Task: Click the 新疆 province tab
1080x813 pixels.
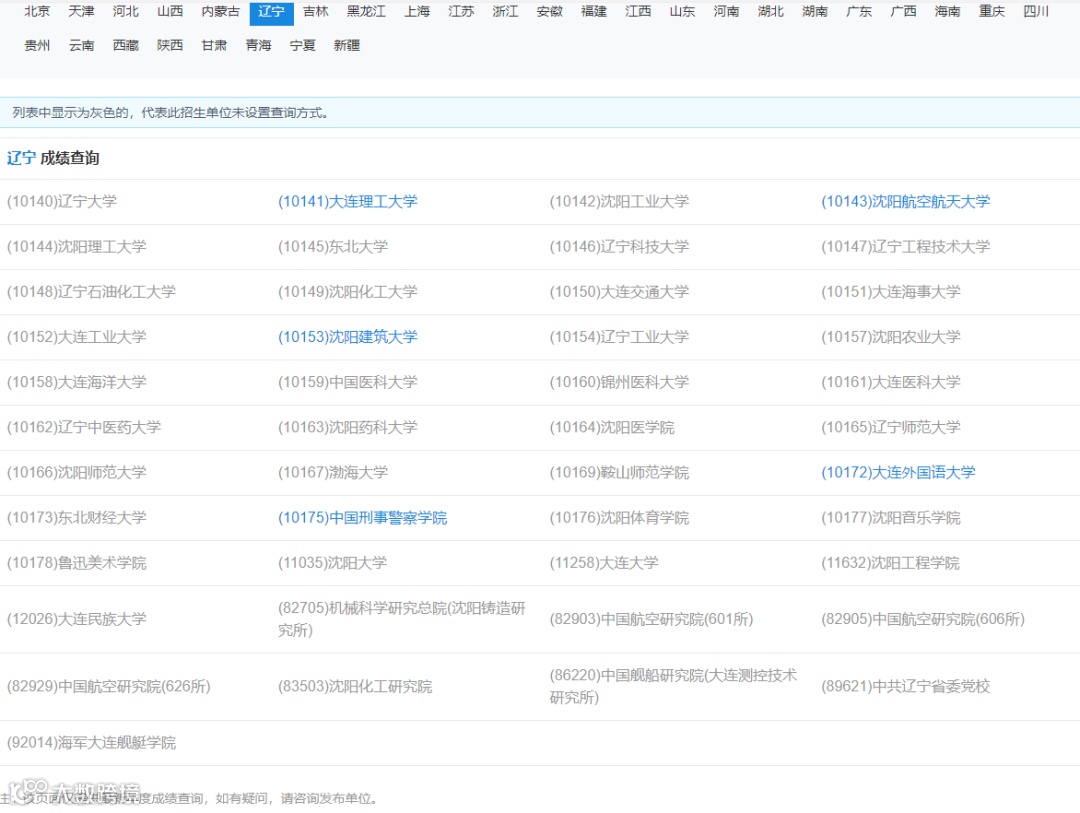Action: tap(346, 45)
